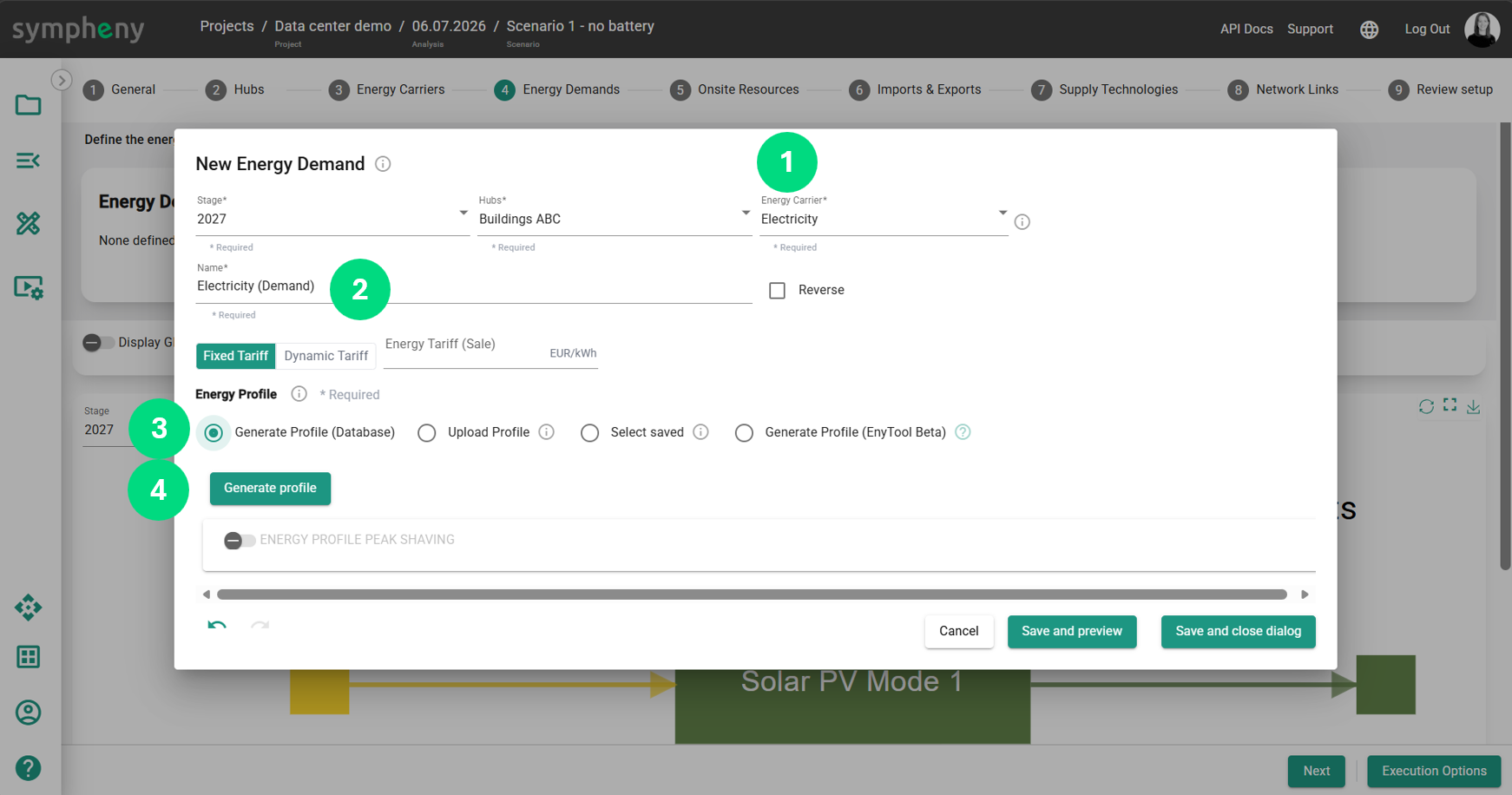Select Generate Profile (EnyTool Beta) option
The width and height of the screenshot is (1512, 795).
[745, 433]
